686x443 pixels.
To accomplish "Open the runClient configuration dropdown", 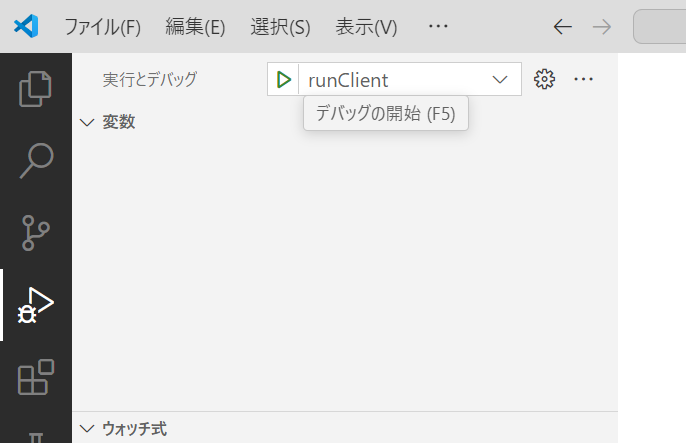I will point(410,80).
